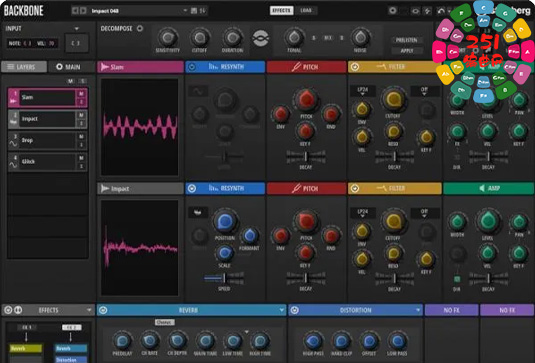Screen dimensions: 535x363
Task: Open LP24 filter type menu in Impact row
Action: [x=362, y=213]
